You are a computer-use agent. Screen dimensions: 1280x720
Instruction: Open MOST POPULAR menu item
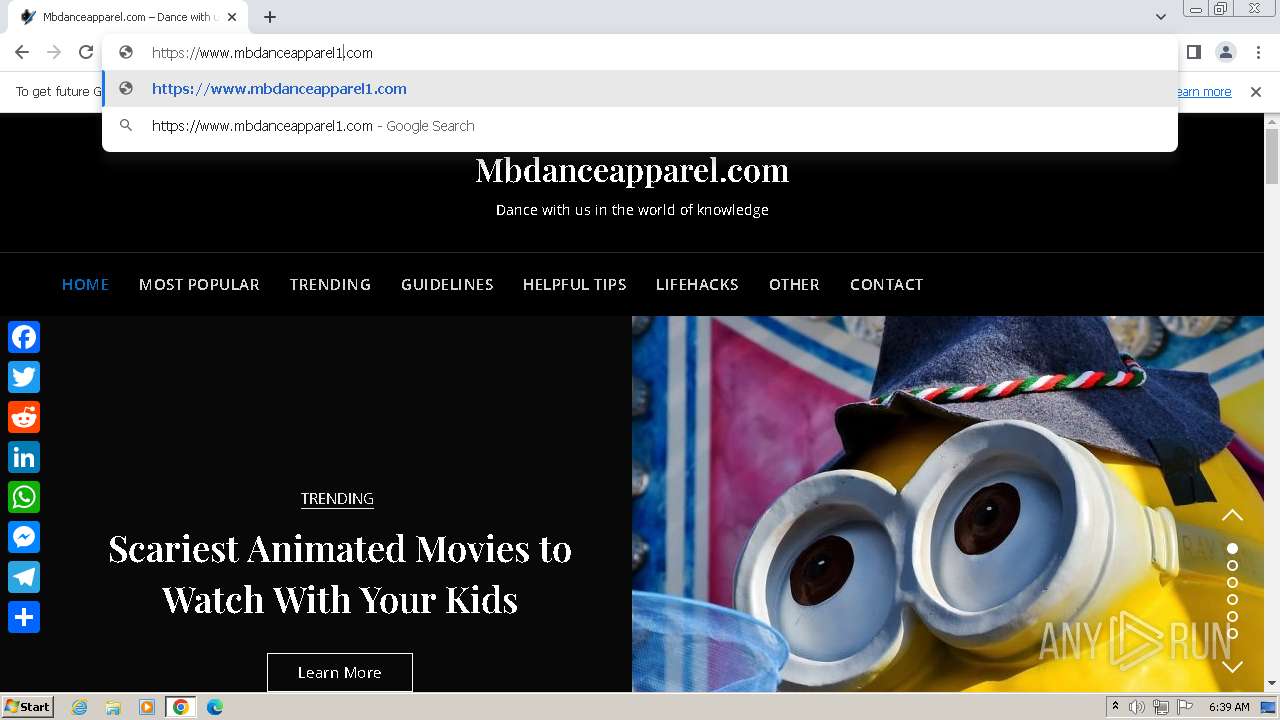pos(199,285)
